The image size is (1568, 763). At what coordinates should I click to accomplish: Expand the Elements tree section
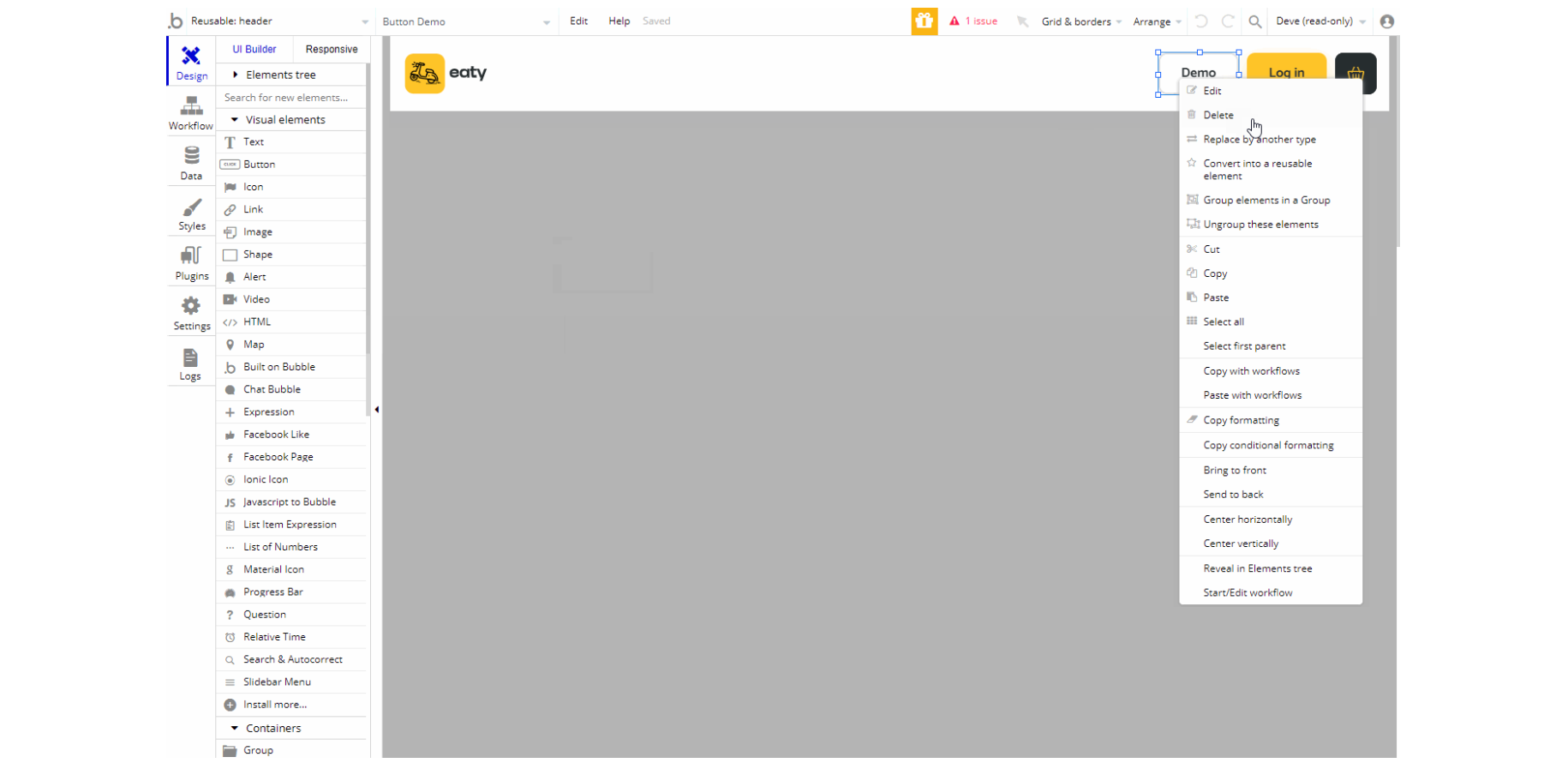(x=291, y=75)
